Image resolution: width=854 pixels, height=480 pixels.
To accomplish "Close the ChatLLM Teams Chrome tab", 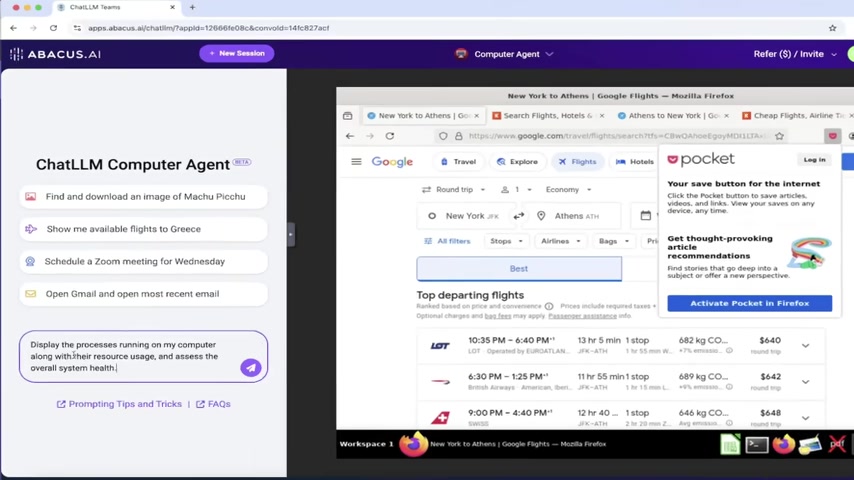I will coord(172,7).
